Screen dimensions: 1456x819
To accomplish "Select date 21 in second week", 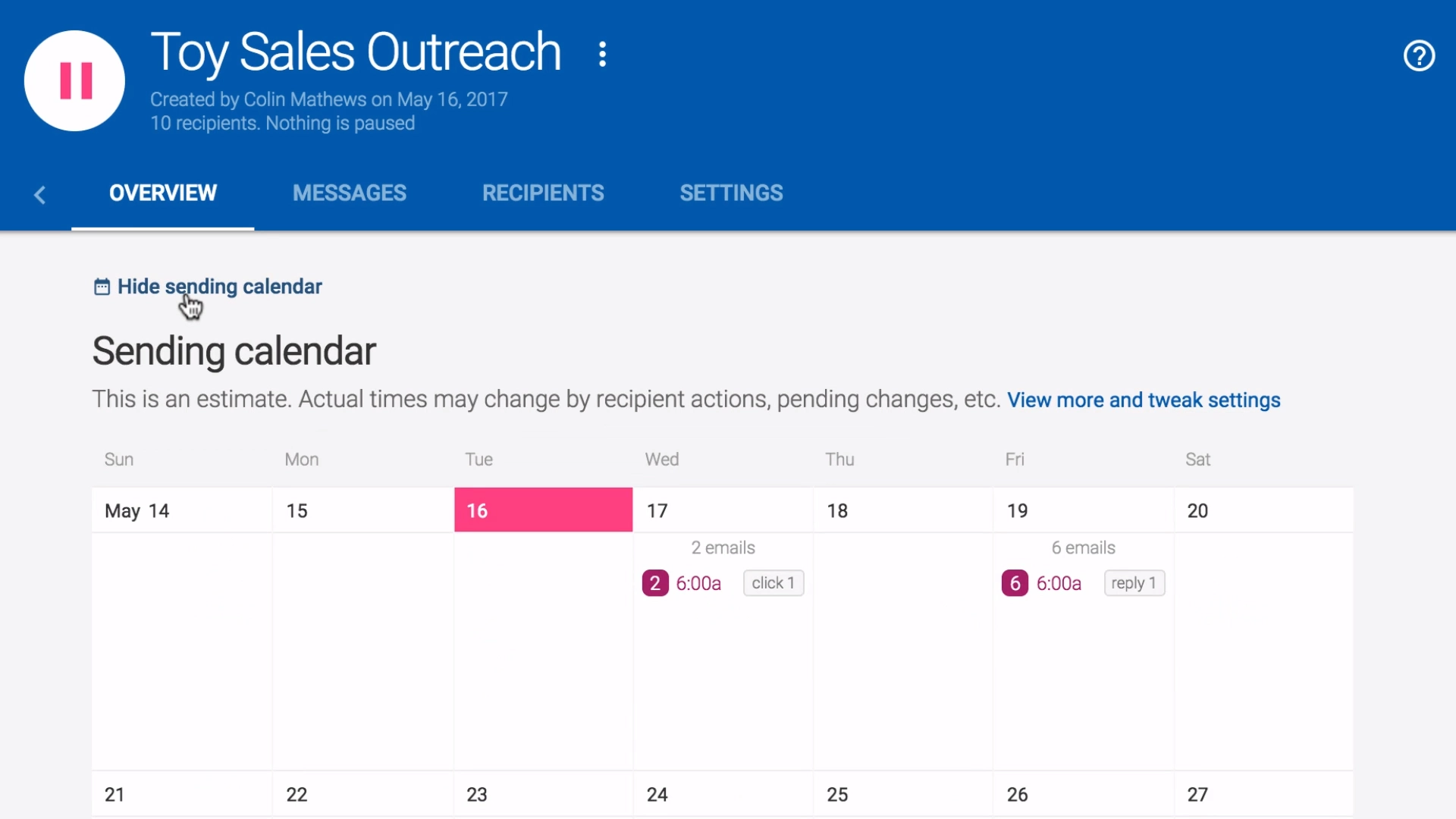I will (x=115, y=795).
